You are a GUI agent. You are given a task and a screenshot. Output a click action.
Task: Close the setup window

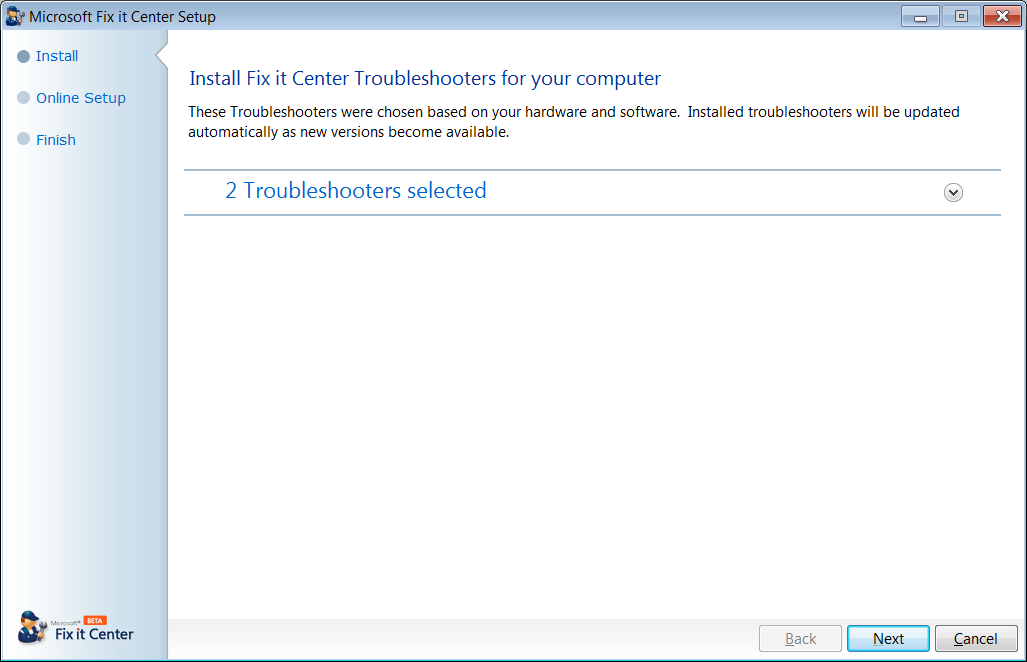tap(1002, 16)
